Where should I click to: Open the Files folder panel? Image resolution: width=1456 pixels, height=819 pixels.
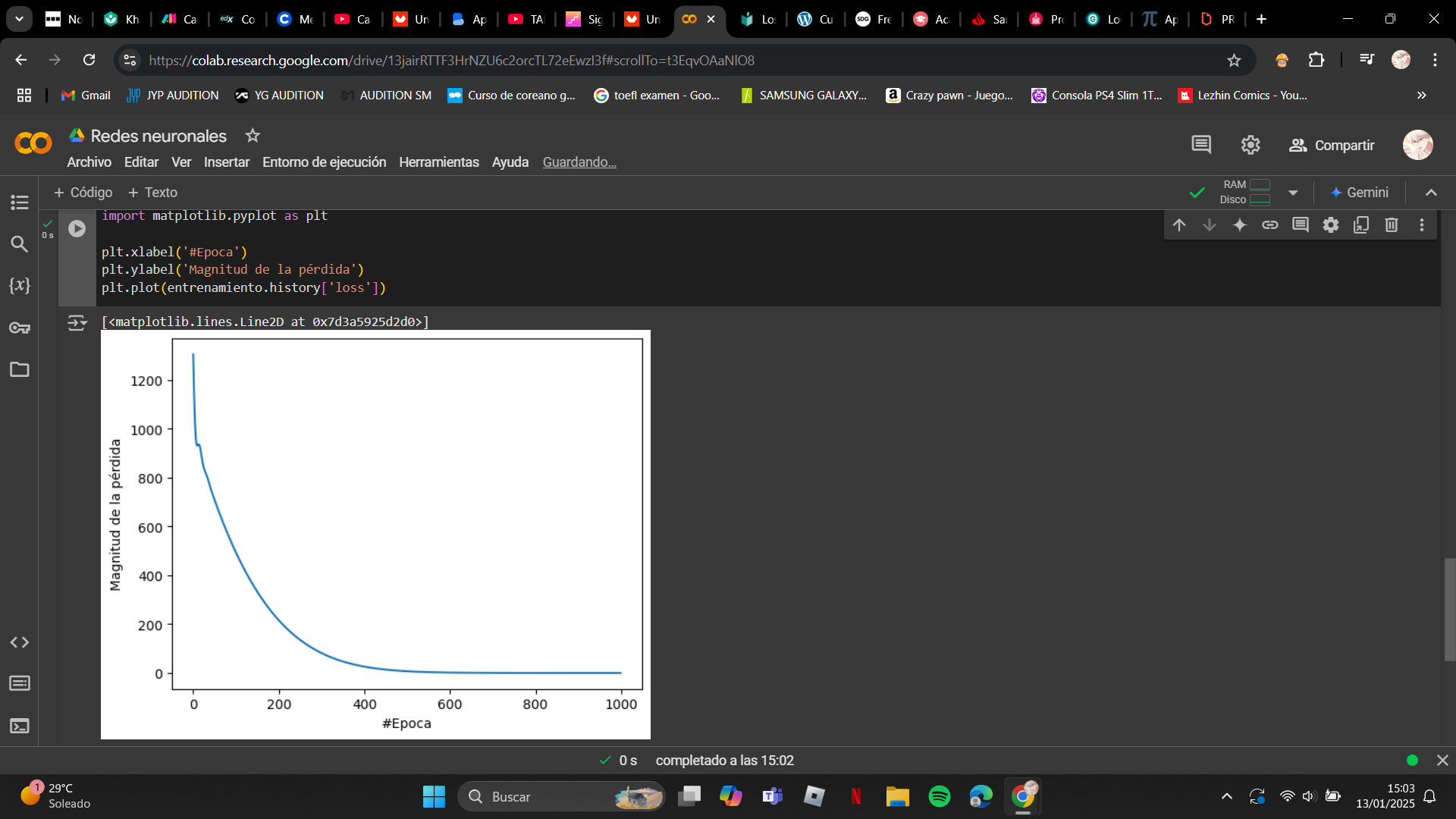[x=20, y=369]
